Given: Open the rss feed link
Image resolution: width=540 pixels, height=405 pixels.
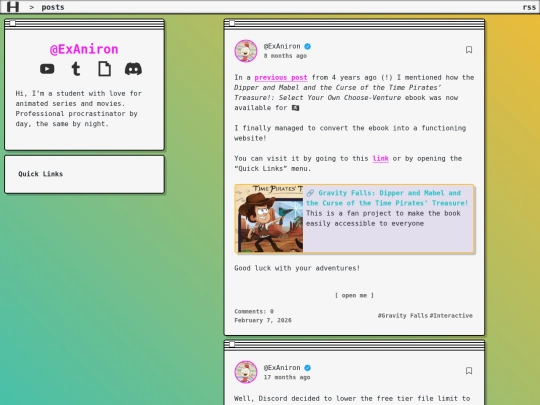Looking at the screenshot, I should pos(529,7).
